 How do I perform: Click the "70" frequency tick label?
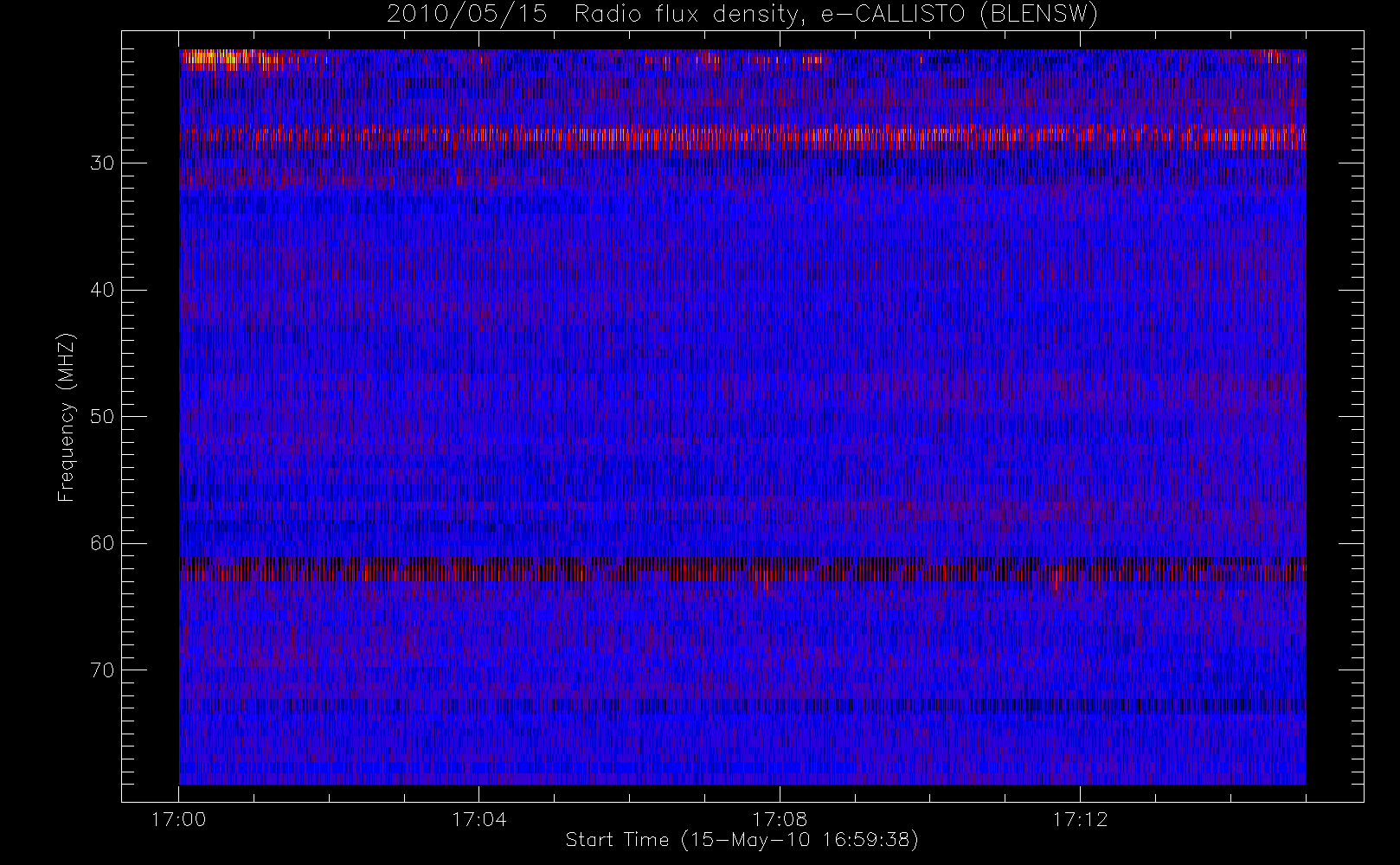point(102,670)
